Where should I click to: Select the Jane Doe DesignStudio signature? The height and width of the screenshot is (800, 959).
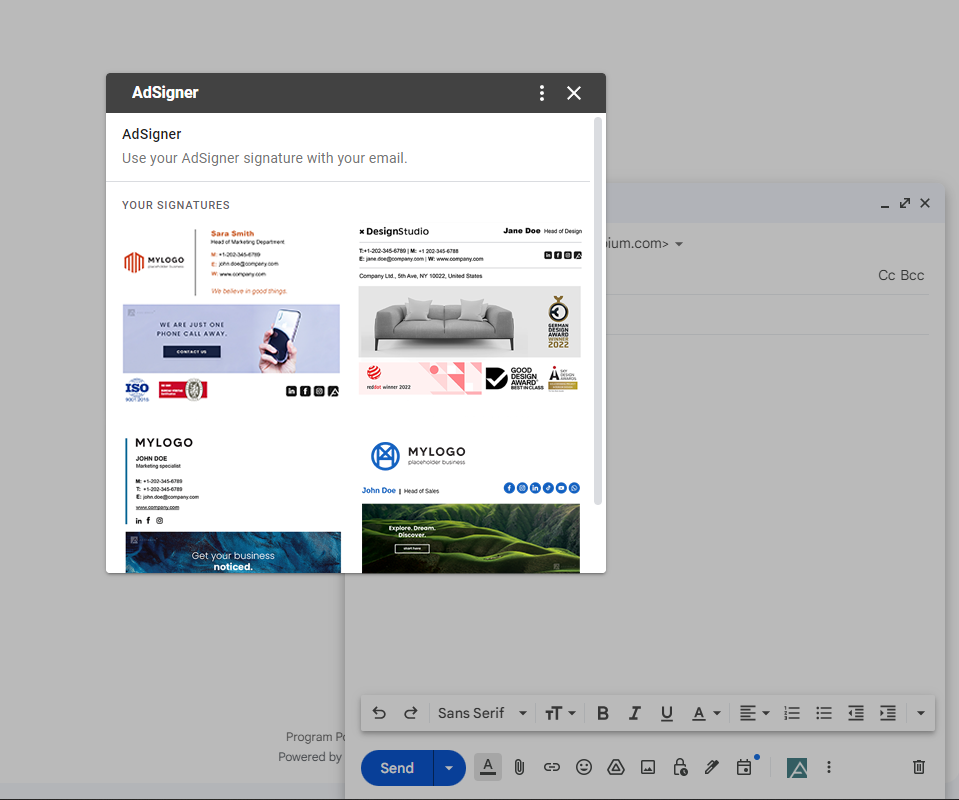[470, 310]
